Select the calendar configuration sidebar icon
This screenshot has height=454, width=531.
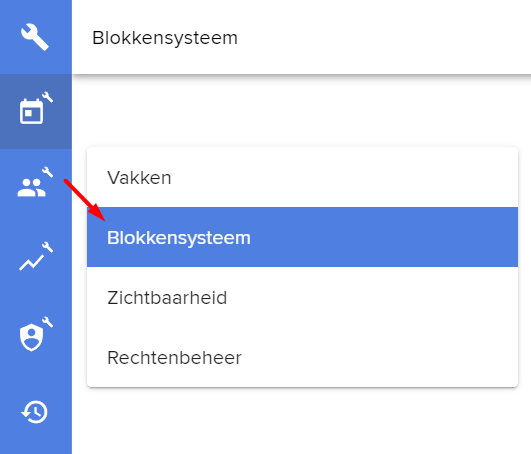[36, 111]
